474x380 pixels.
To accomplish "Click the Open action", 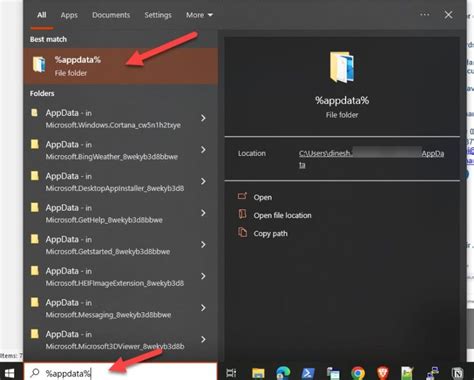I will (263, 197).
